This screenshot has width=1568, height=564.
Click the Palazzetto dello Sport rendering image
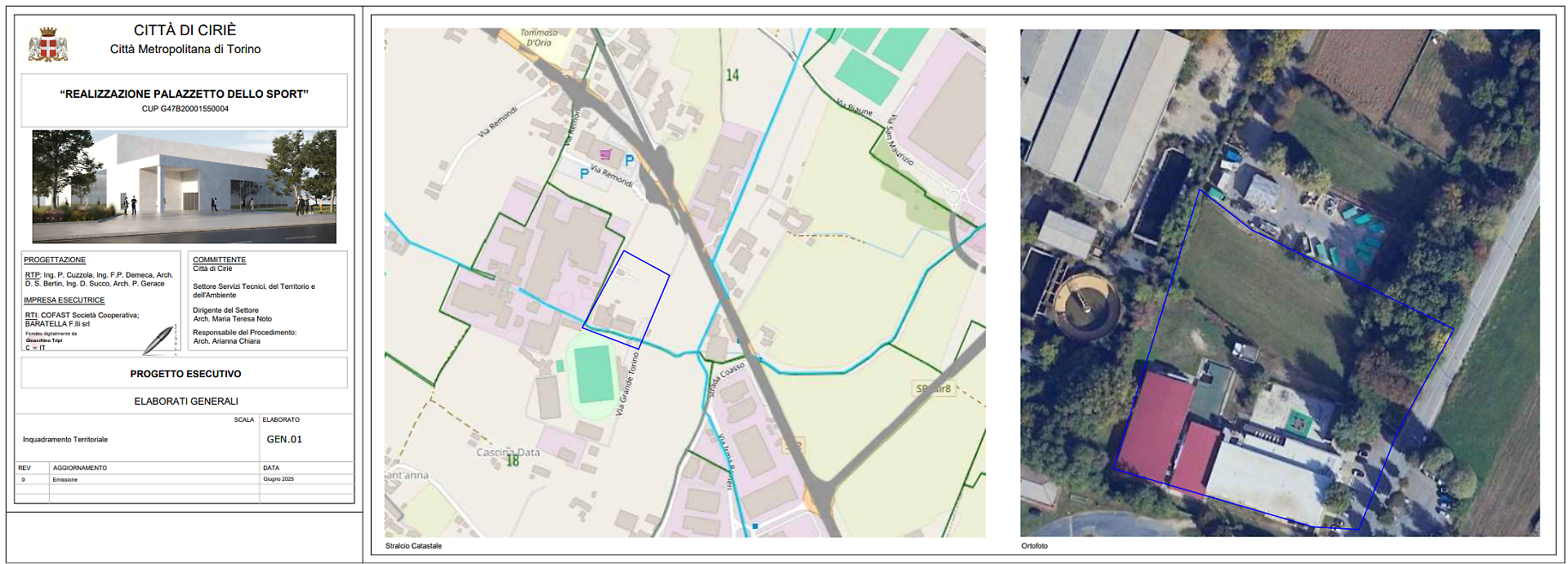coord(185,186)
